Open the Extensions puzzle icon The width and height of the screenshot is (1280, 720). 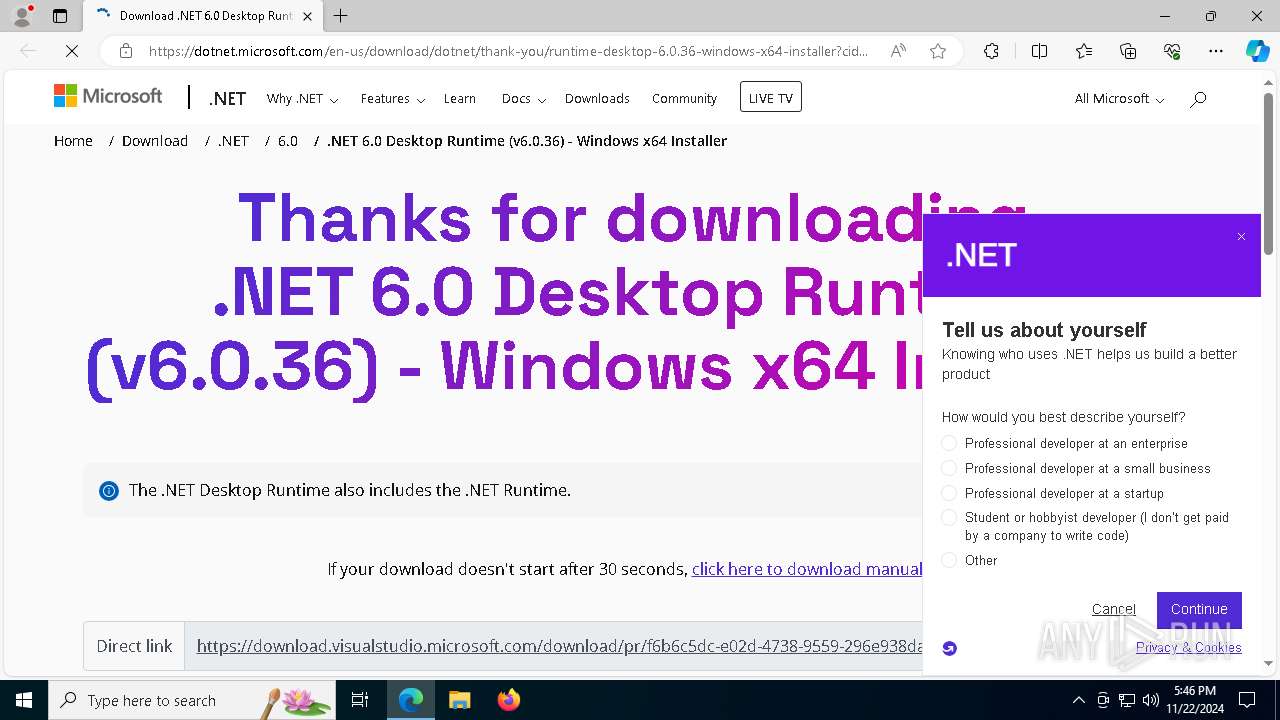(991, 51)
